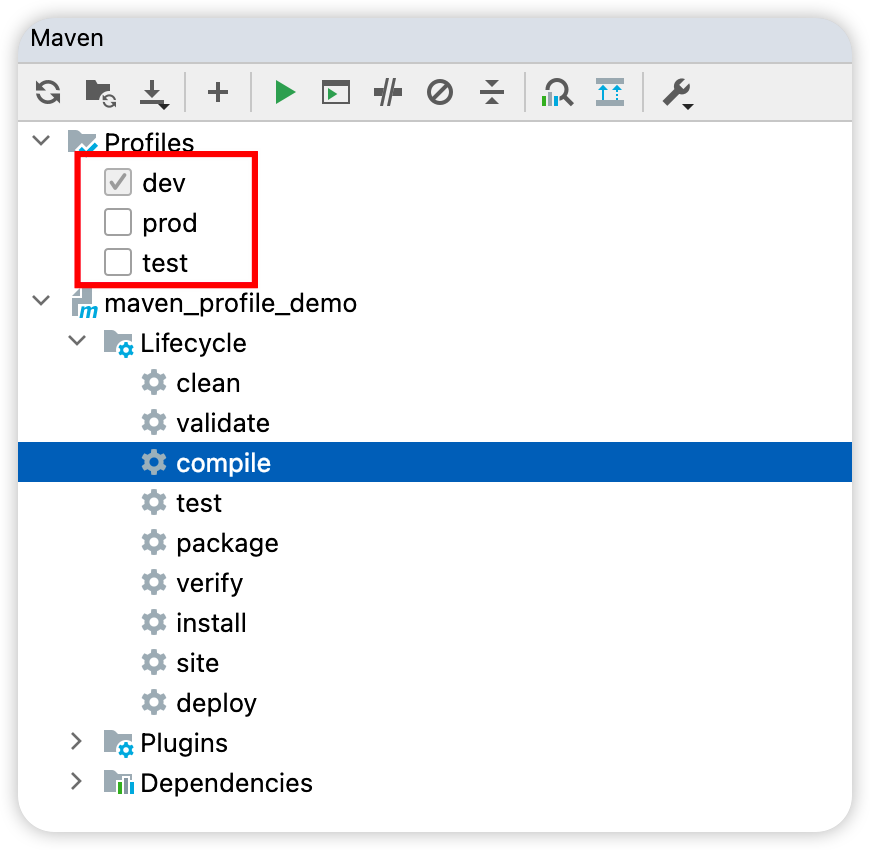
Task: Click the dev profile label
Action: pos(164,183)
